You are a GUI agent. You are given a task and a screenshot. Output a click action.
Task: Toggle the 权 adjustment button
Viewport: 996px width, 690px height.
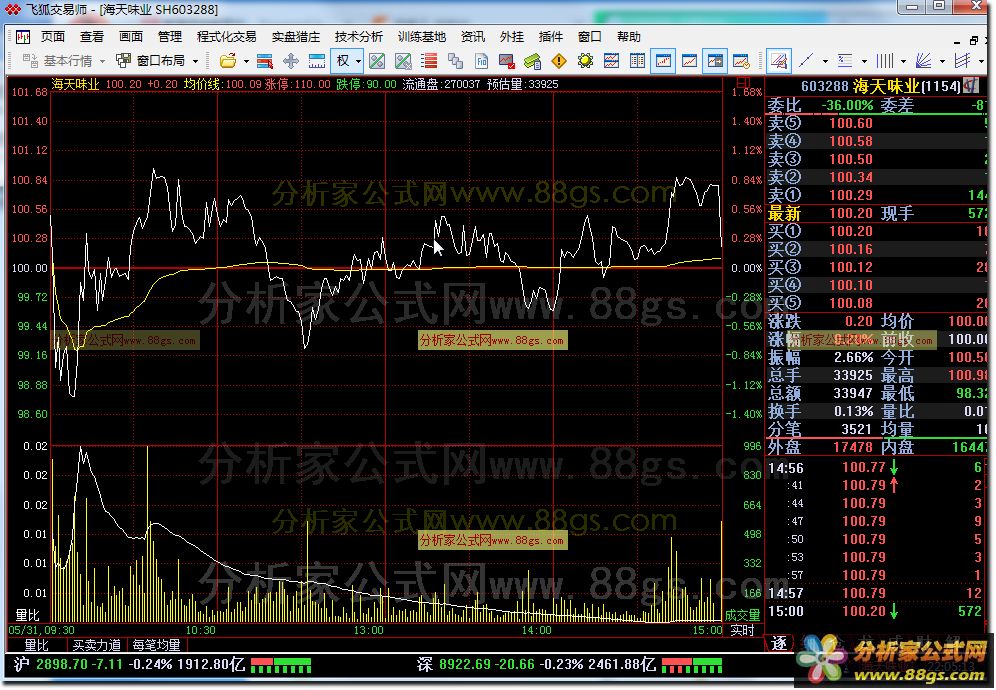343,61
